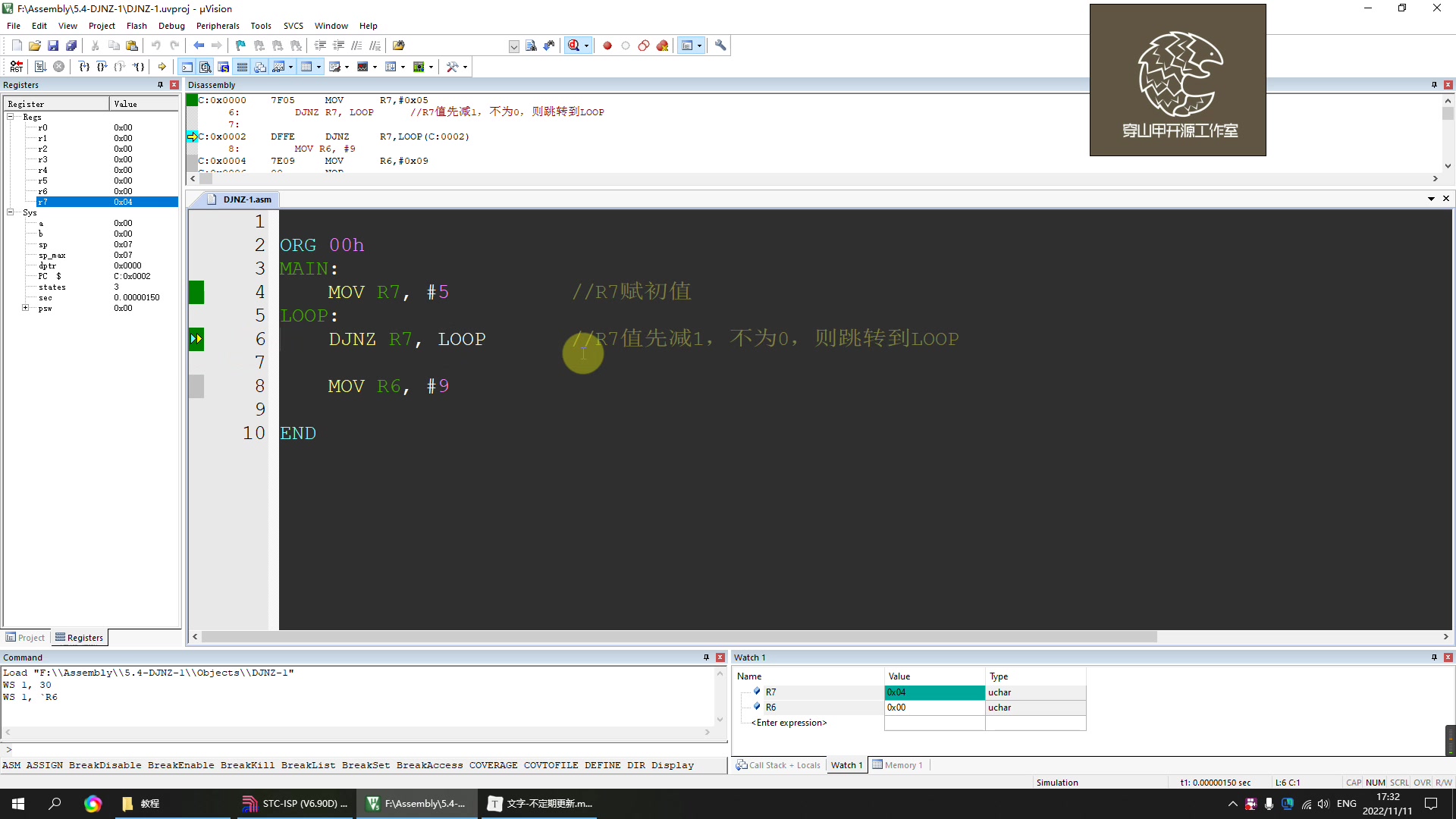
Task: Click the Configuration wrench icon
Action: tap(720, 45)
